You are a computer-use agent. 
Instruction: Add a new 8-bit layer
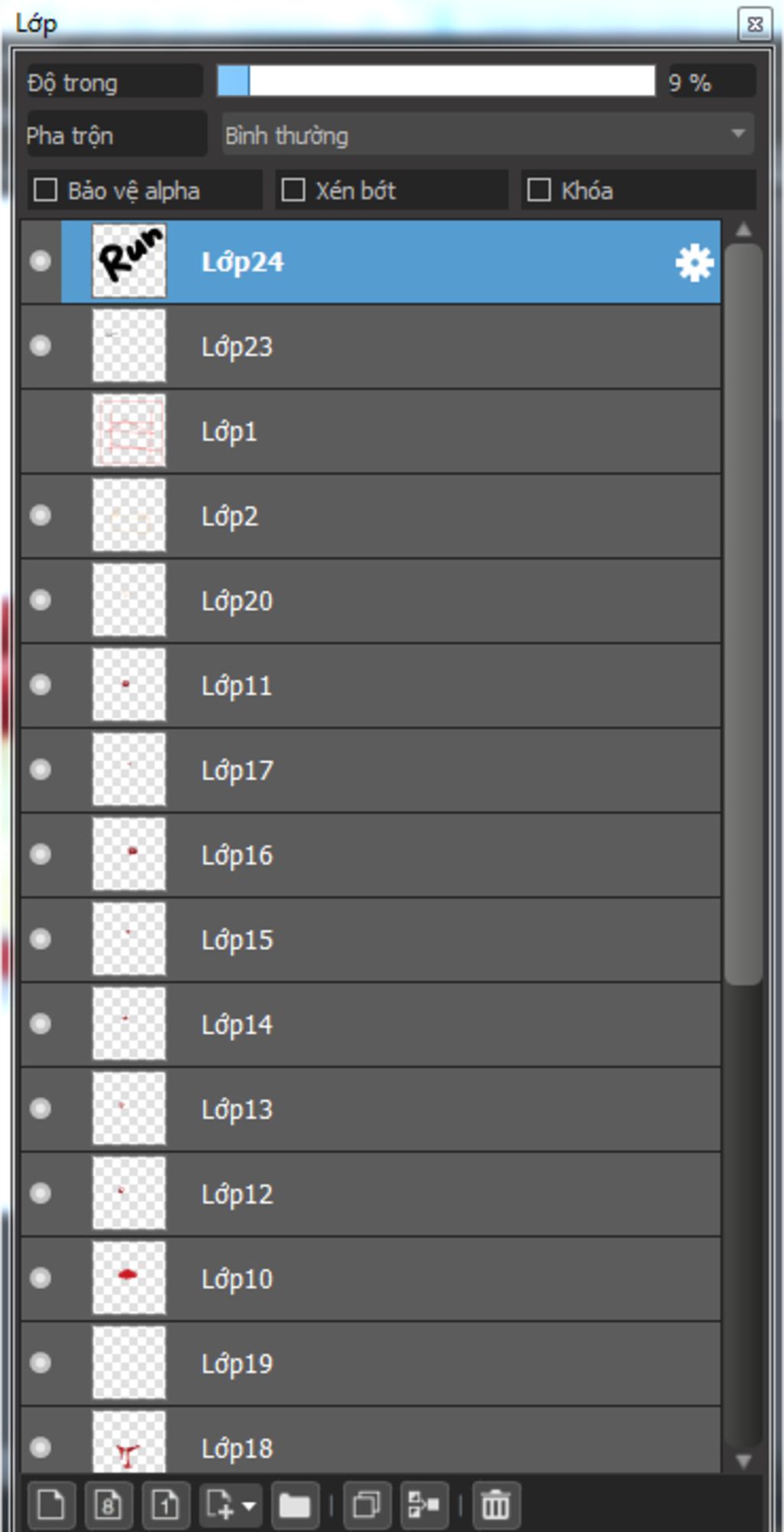[x=108, y=1504]
